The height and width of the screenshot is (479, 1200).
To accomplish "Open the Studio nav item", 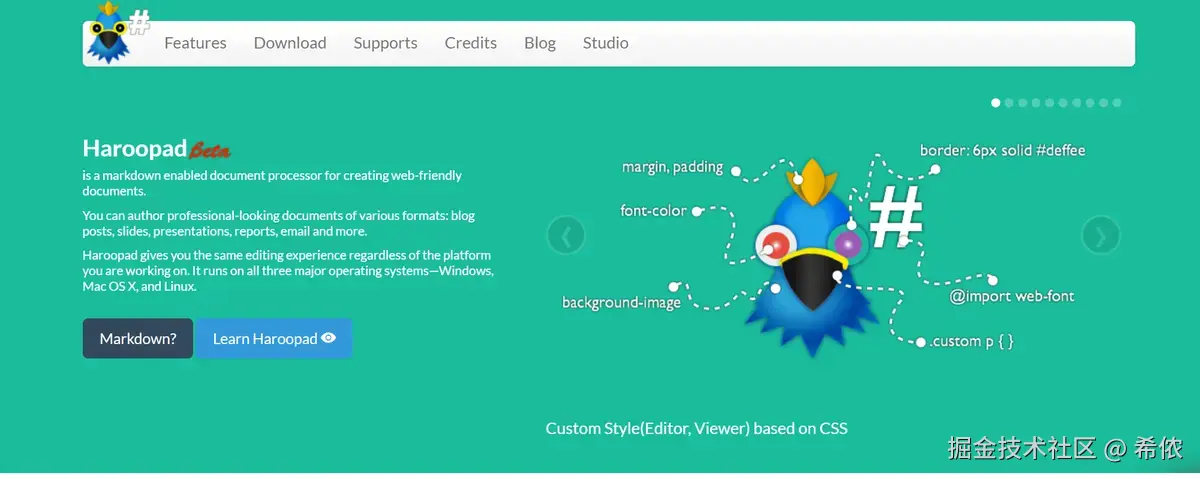I will pyautogui.click(x=606, y=43).
